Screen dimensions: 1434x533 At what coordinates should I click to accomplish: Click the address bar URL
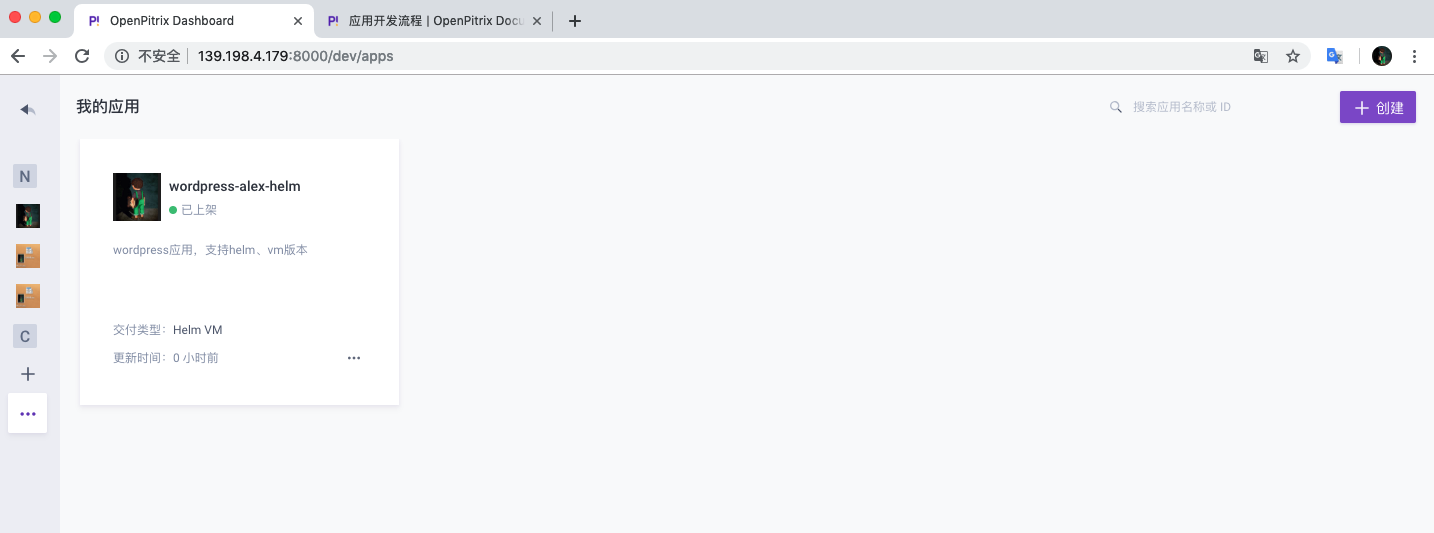(x=295, y=56)
